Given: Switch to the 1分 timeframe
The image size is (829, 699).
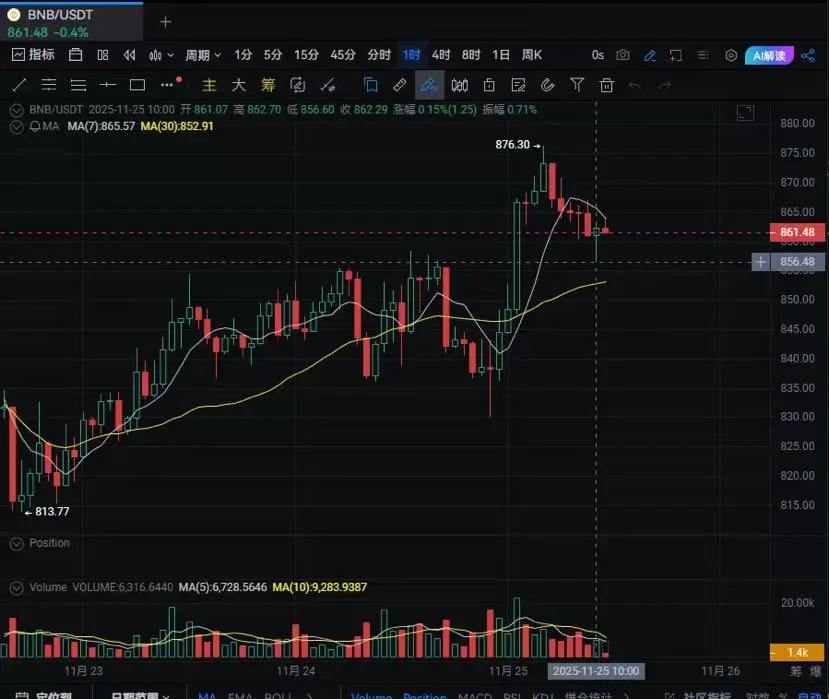Looking at the screenshot, I should click(243, 55).
